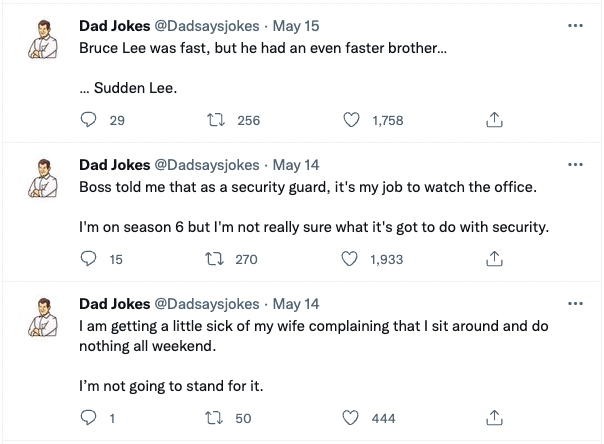Share the security guard office tweet

click(493, 259)
